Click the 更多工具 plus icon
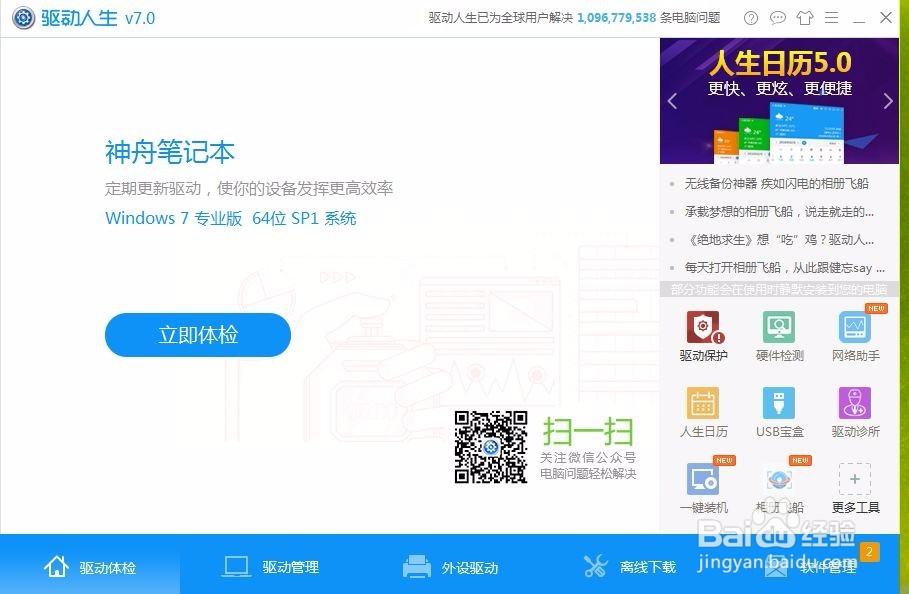 coord(855,479)
